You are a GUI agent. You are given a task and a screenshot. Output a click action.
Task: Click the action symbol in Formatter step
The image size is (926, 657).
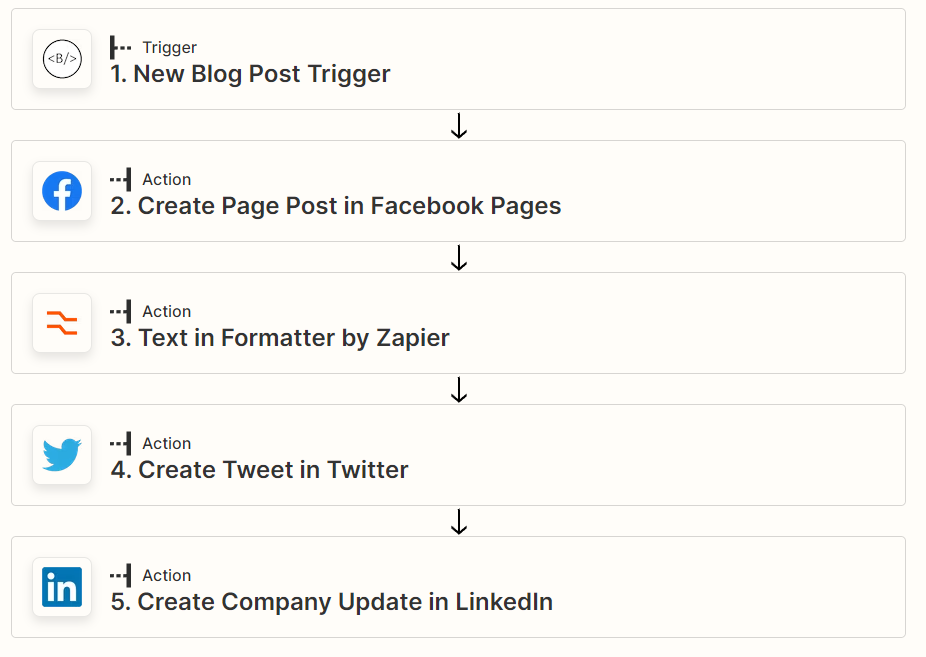click(x=120, y=311)
